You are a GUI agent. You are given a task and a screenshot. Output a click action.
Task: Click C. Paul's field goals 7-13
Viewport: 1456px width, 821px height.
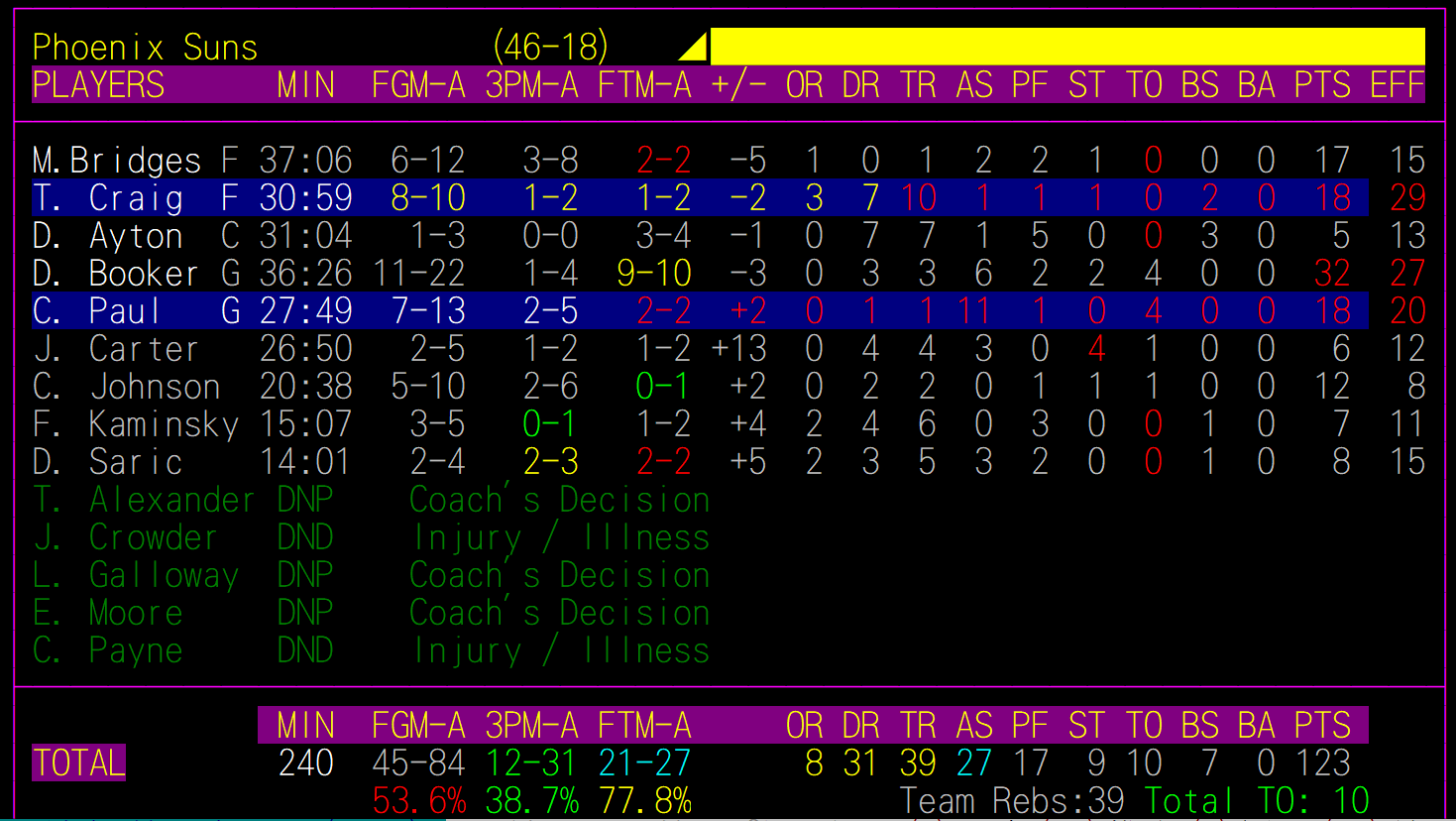point(428,311)
